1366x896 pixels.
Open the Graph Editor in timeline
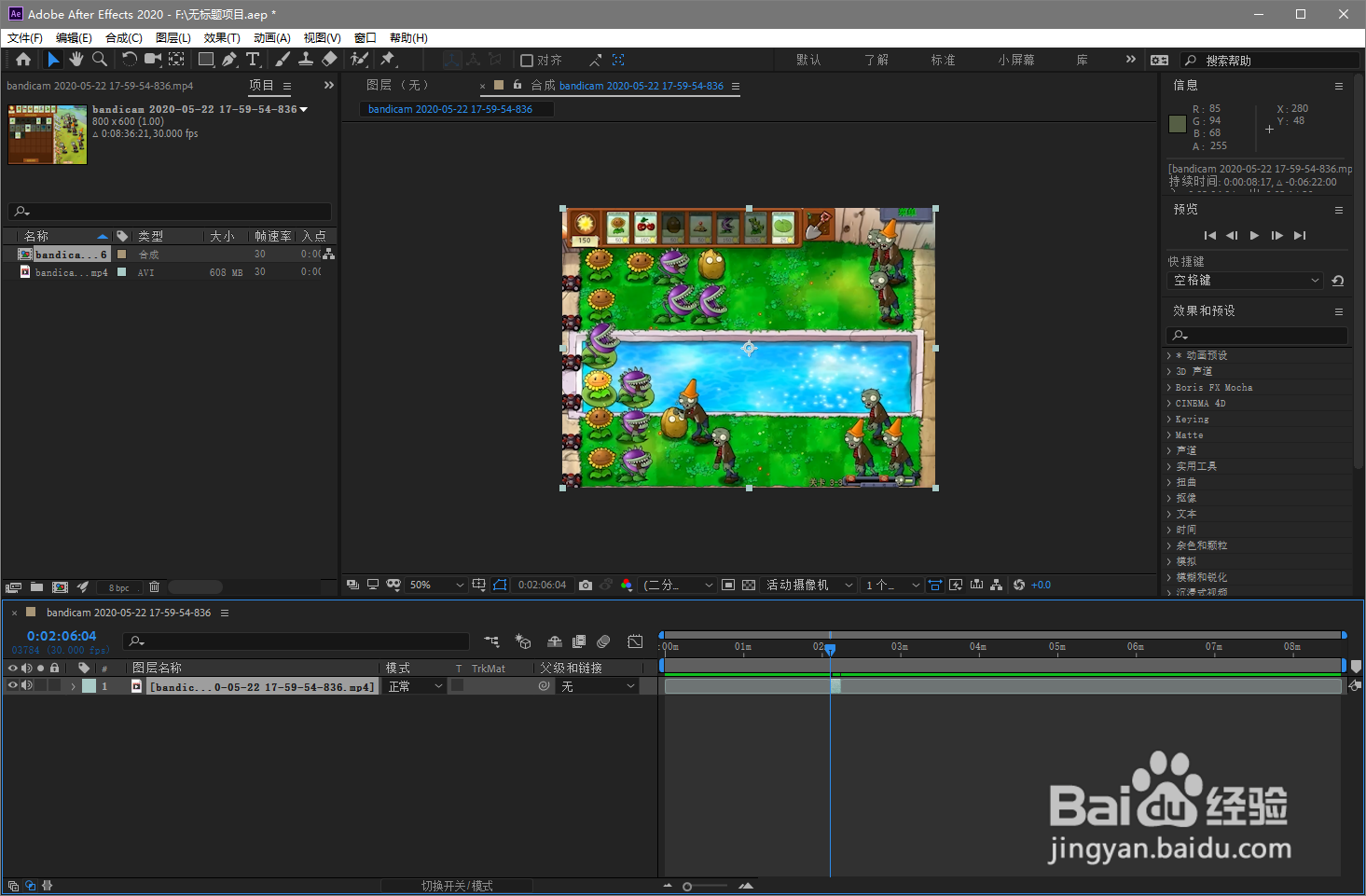click(635, 641)
